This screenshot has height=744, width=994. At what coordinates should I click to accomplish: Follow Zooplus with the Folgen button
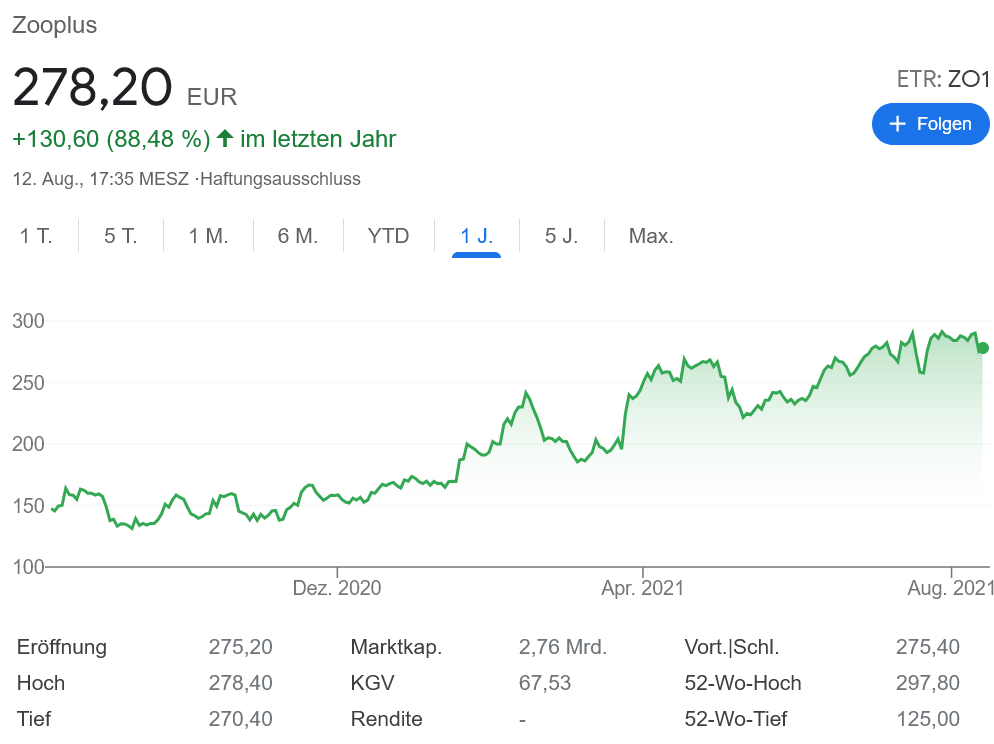pos(930,124)
